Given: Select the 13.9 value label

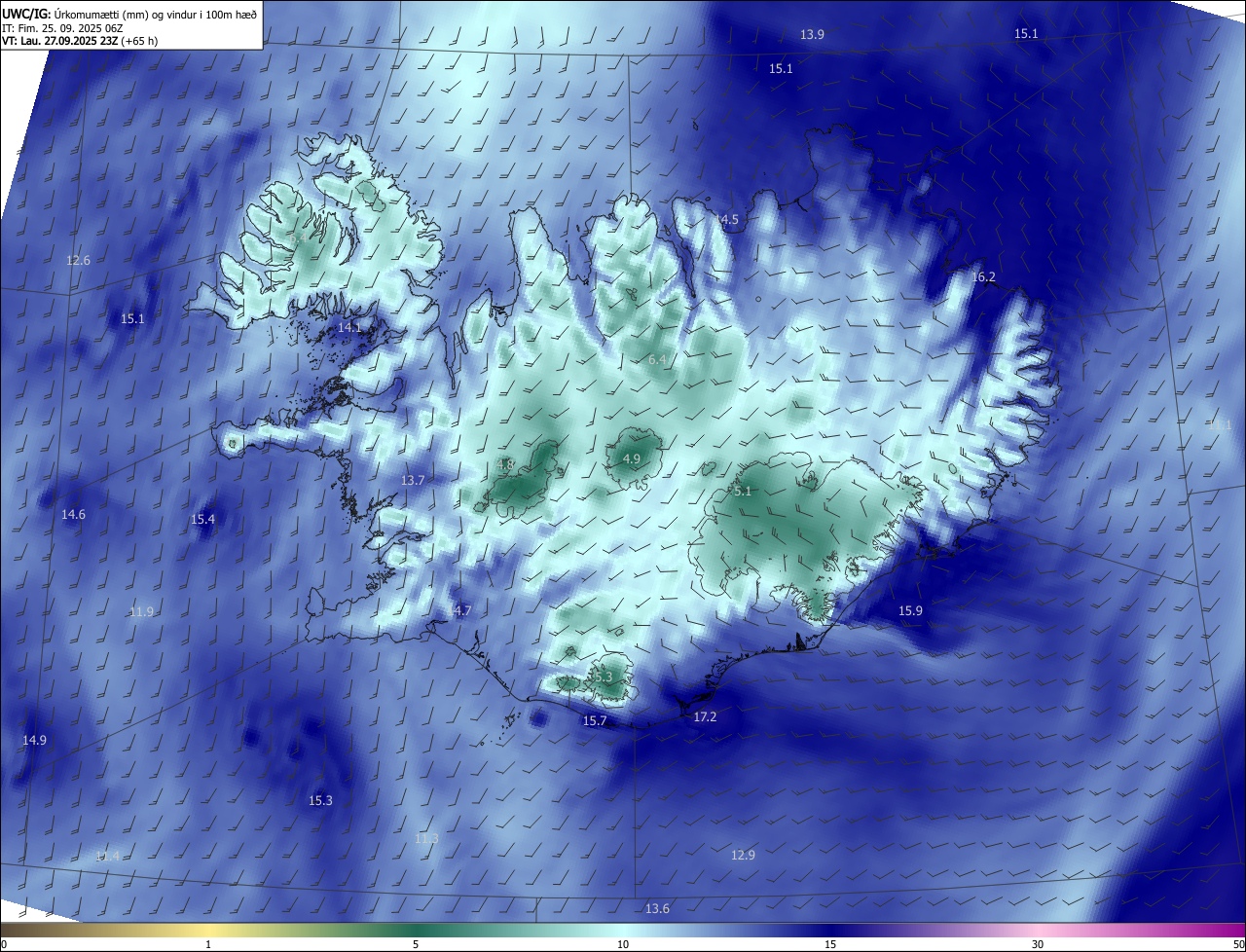Looking at the screenshot, I should pyautogui.click(x=812, y=34).
